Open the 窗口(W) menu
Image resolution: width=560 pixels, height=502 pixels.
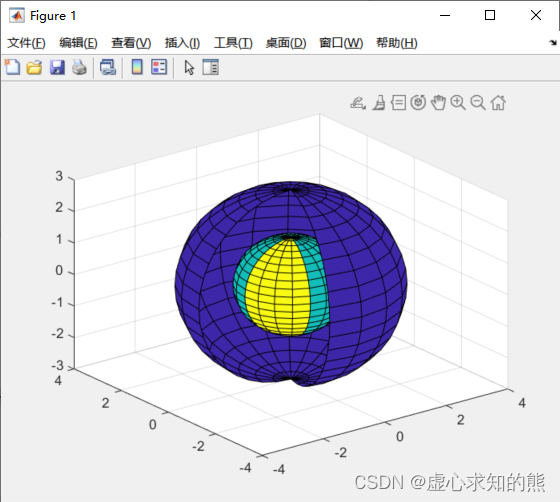coord(341,43)
